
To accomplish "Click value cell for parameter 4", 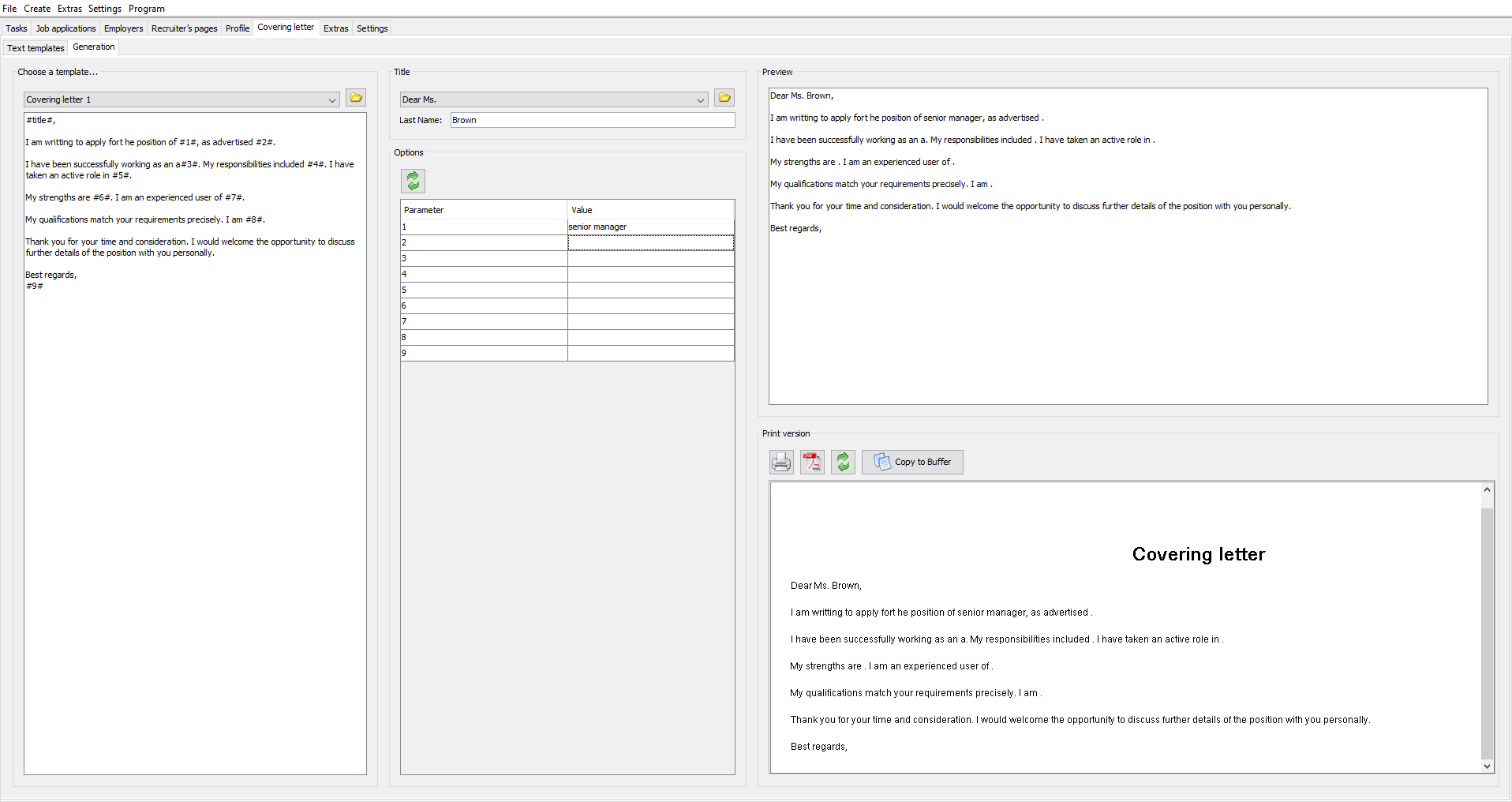I will 651,274.
